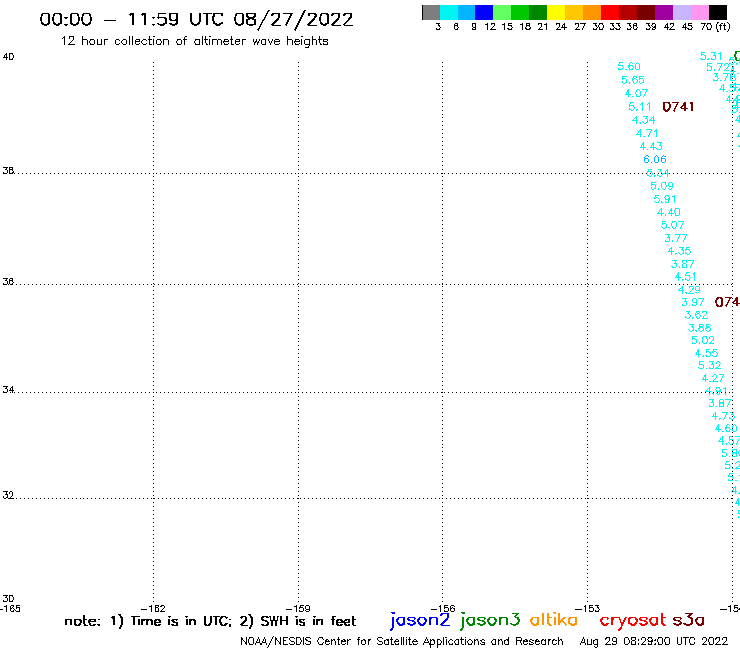Click the green jason3 satellite label
This screenshot has width=740, height=650.
coord(490,620)
